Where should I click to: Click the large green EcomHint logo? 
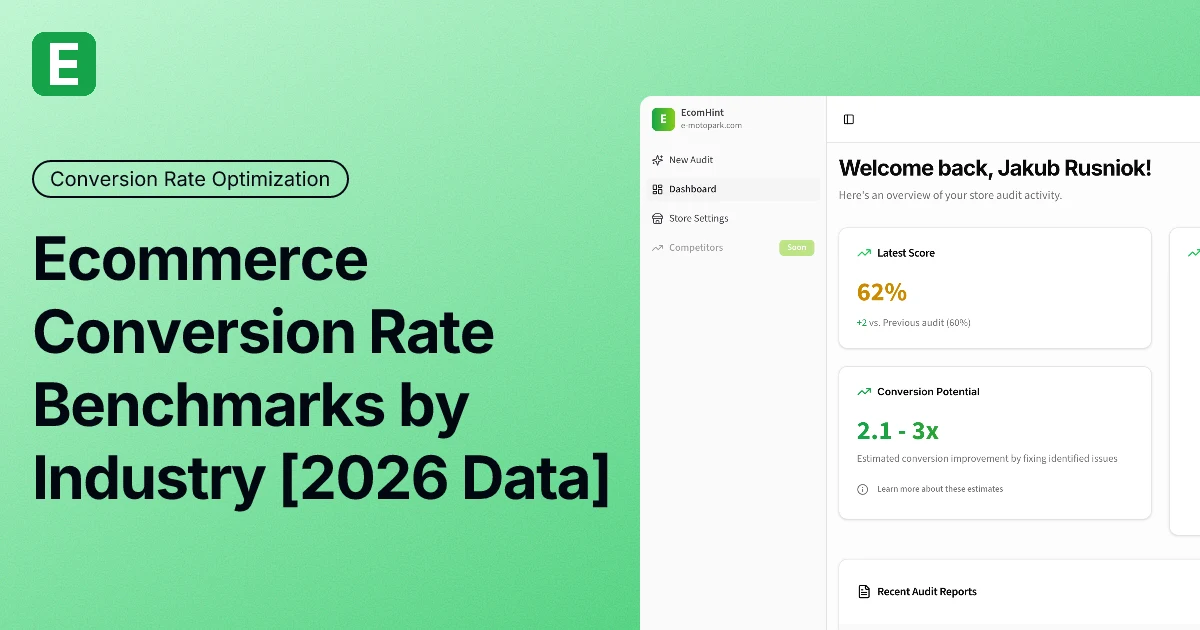[64, 64]
